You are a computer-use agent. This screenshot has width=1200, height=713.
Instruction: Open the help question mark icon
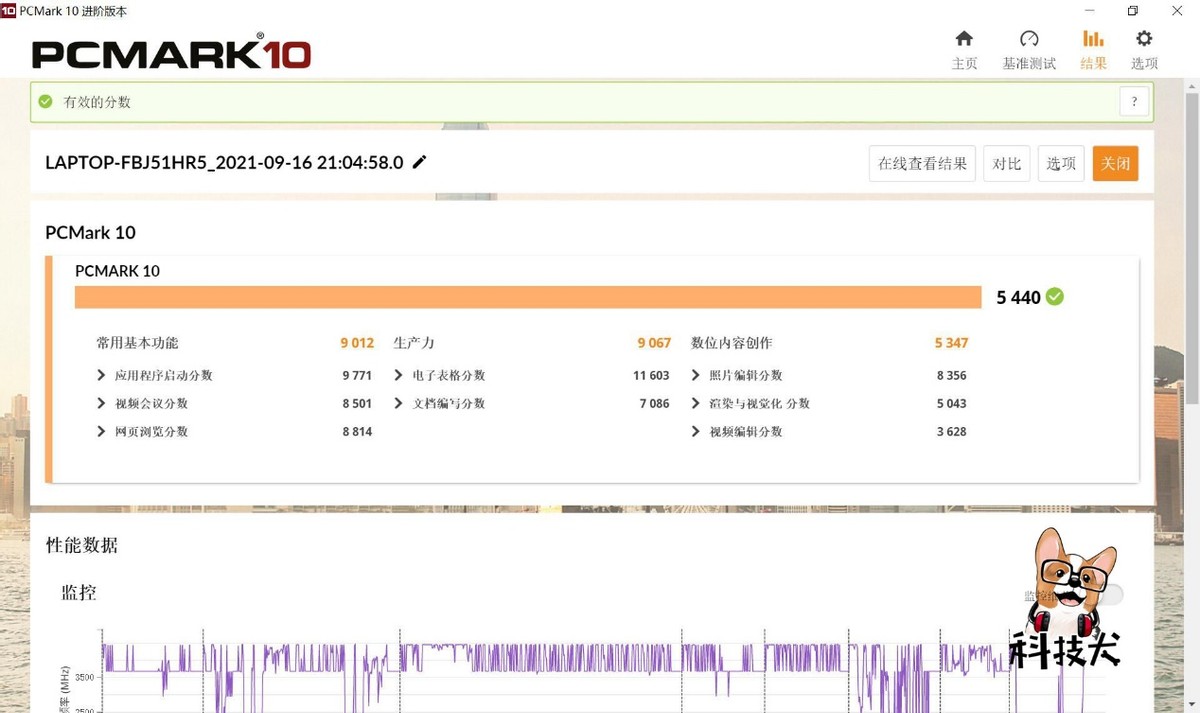point(1134,101)
